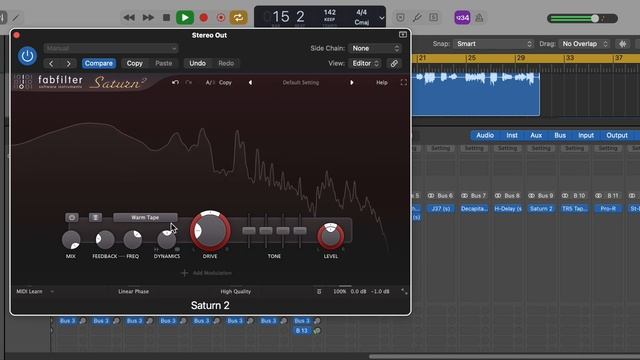The width and height of the screenshot is (640, 360).
Task: Toggle the Solo S button in control bar
Action: pos(433,18)
